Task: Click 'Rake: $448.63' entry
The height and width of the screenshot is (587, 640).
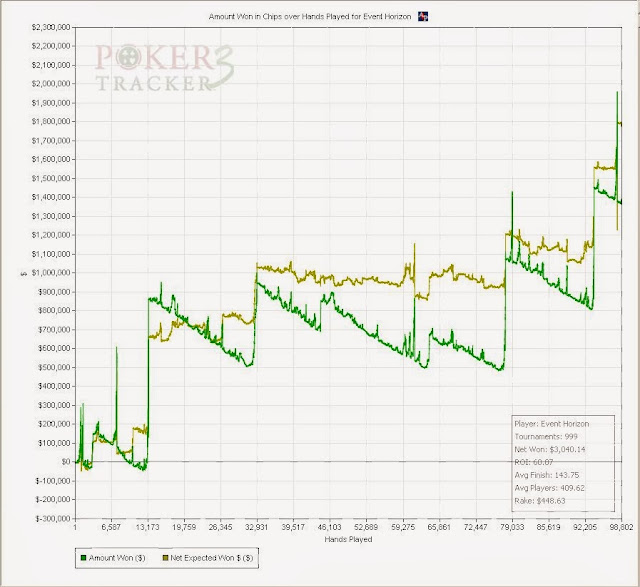Action: pos(540,500)
